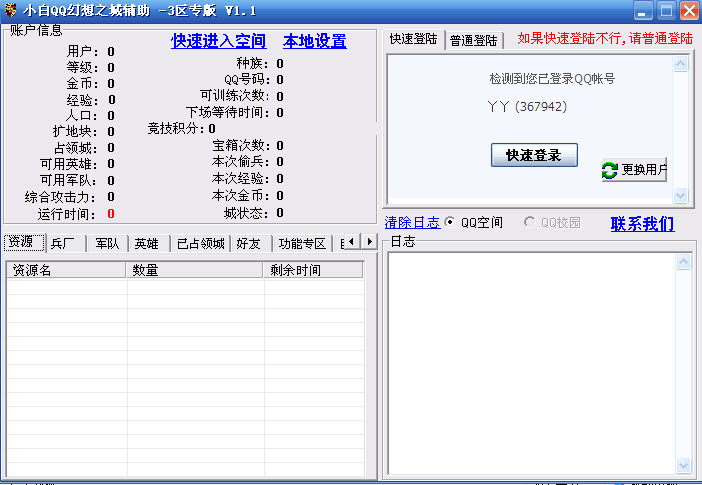Click the tab strip right scroll arrow
The height and width of the screenshot is (485, 702).
(x=369, y=242)
